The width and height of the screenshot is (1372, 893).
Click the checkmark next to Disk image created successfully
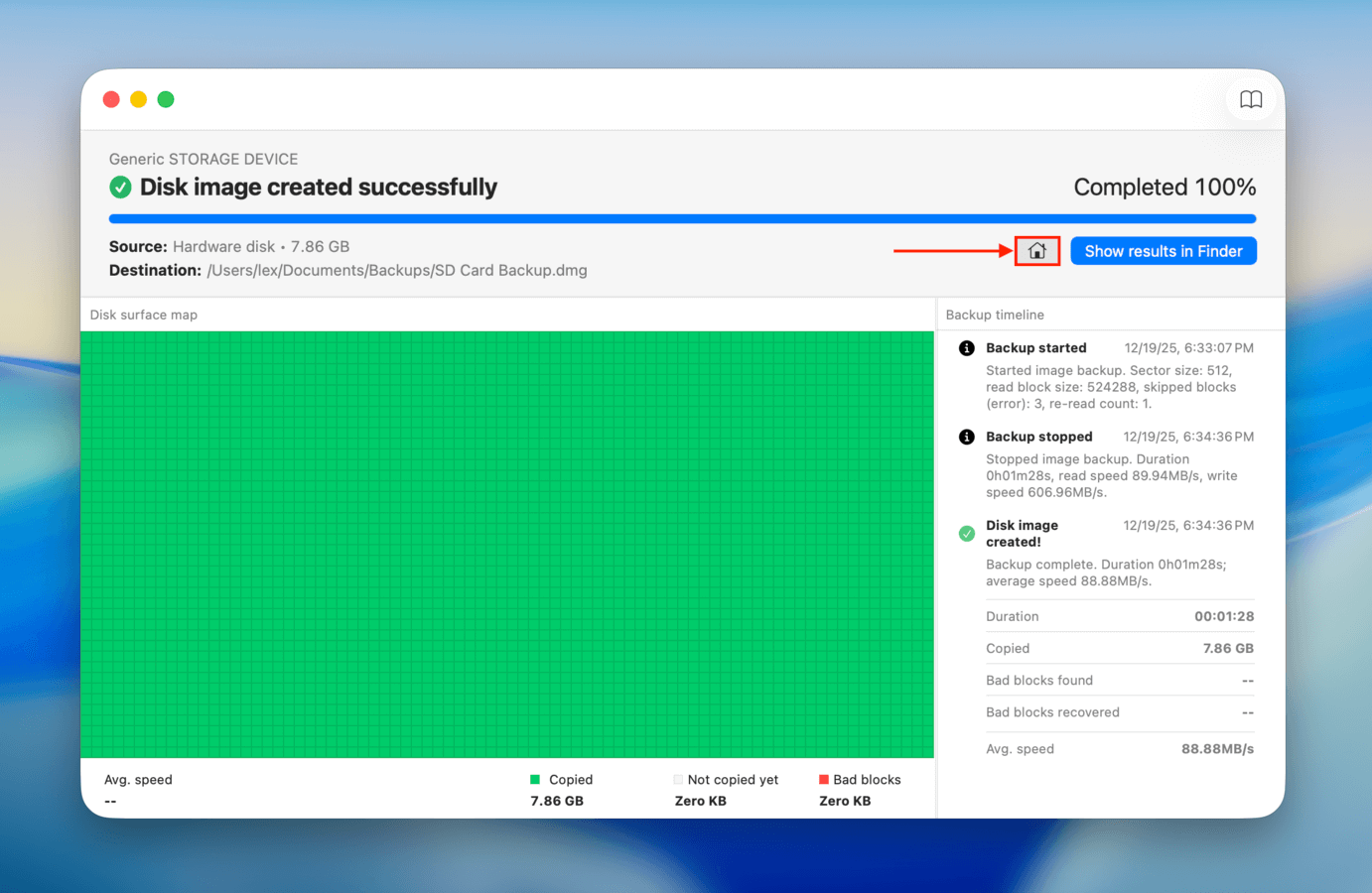[120, 188]
